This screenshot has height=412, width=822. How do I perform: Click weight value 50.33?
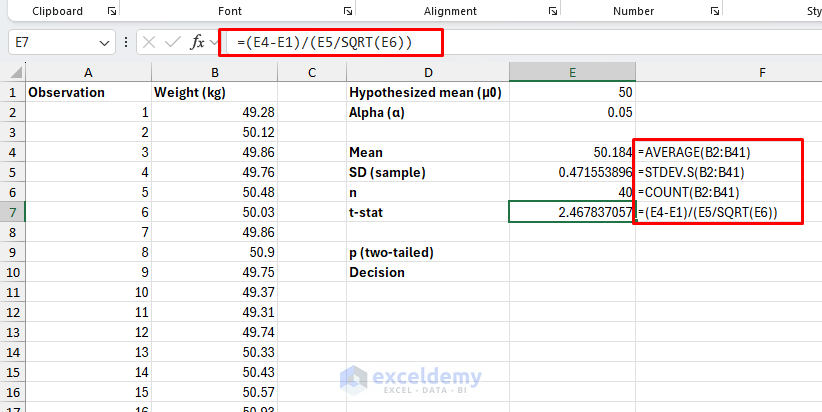click(x=214, y=352)
